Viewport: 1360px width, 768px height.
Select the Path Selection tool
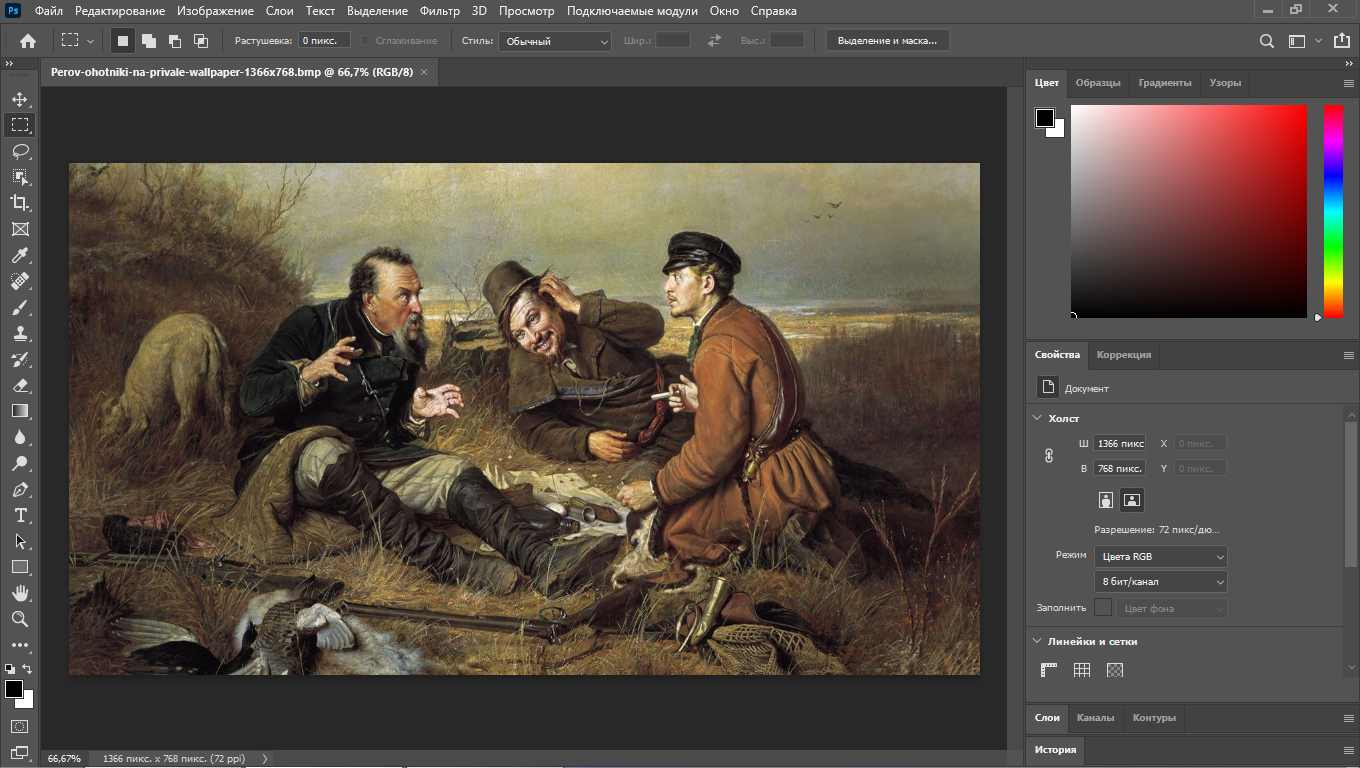(20, 541)
